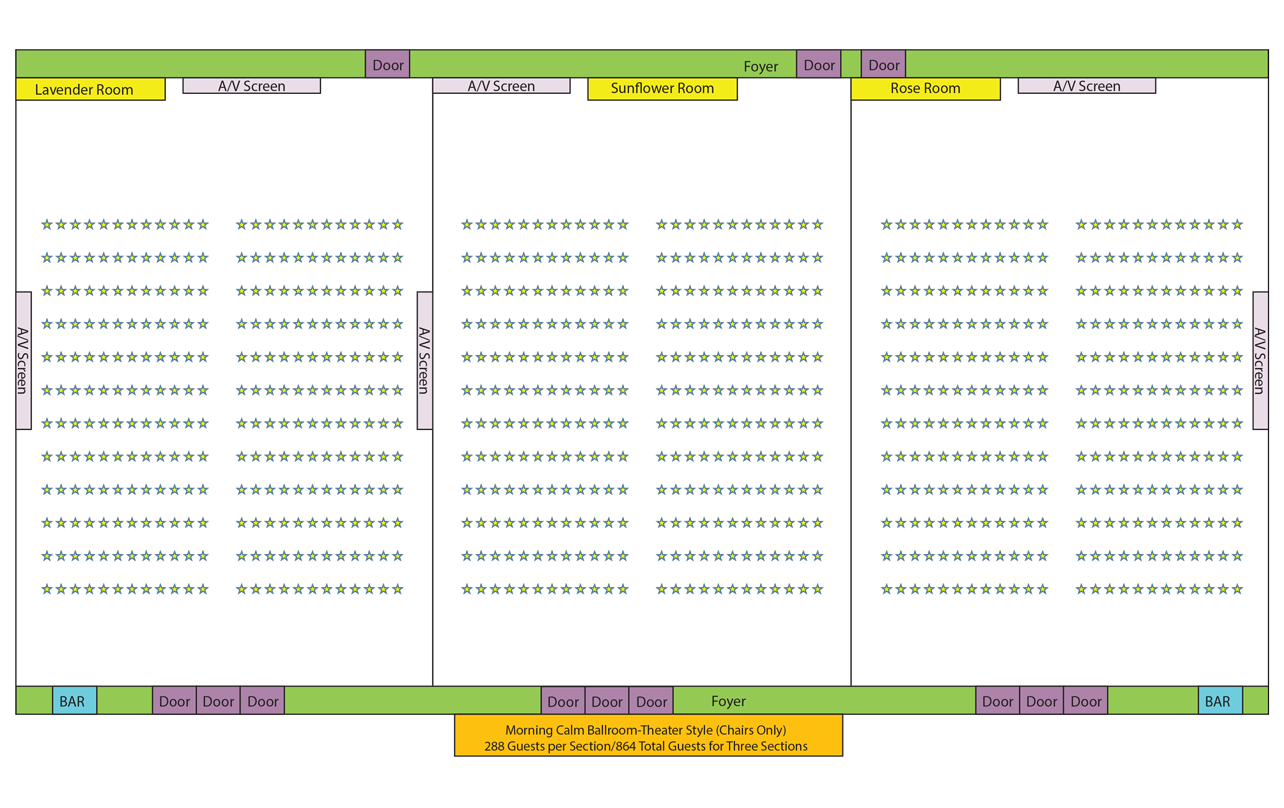
Task: Select the top Door right of the Foyer text
Action: tap(819, 65)
